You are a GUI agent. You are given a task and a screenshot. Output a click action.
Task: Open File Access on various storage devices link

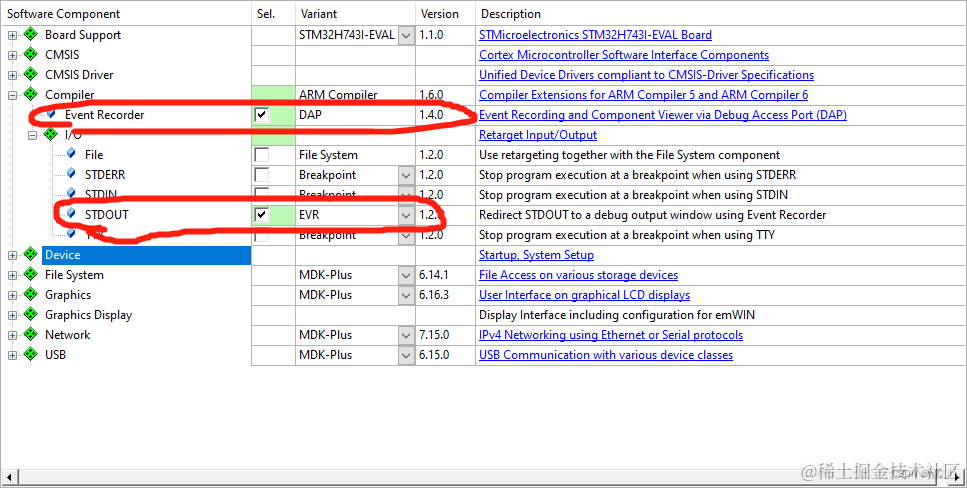click(578, 275)
